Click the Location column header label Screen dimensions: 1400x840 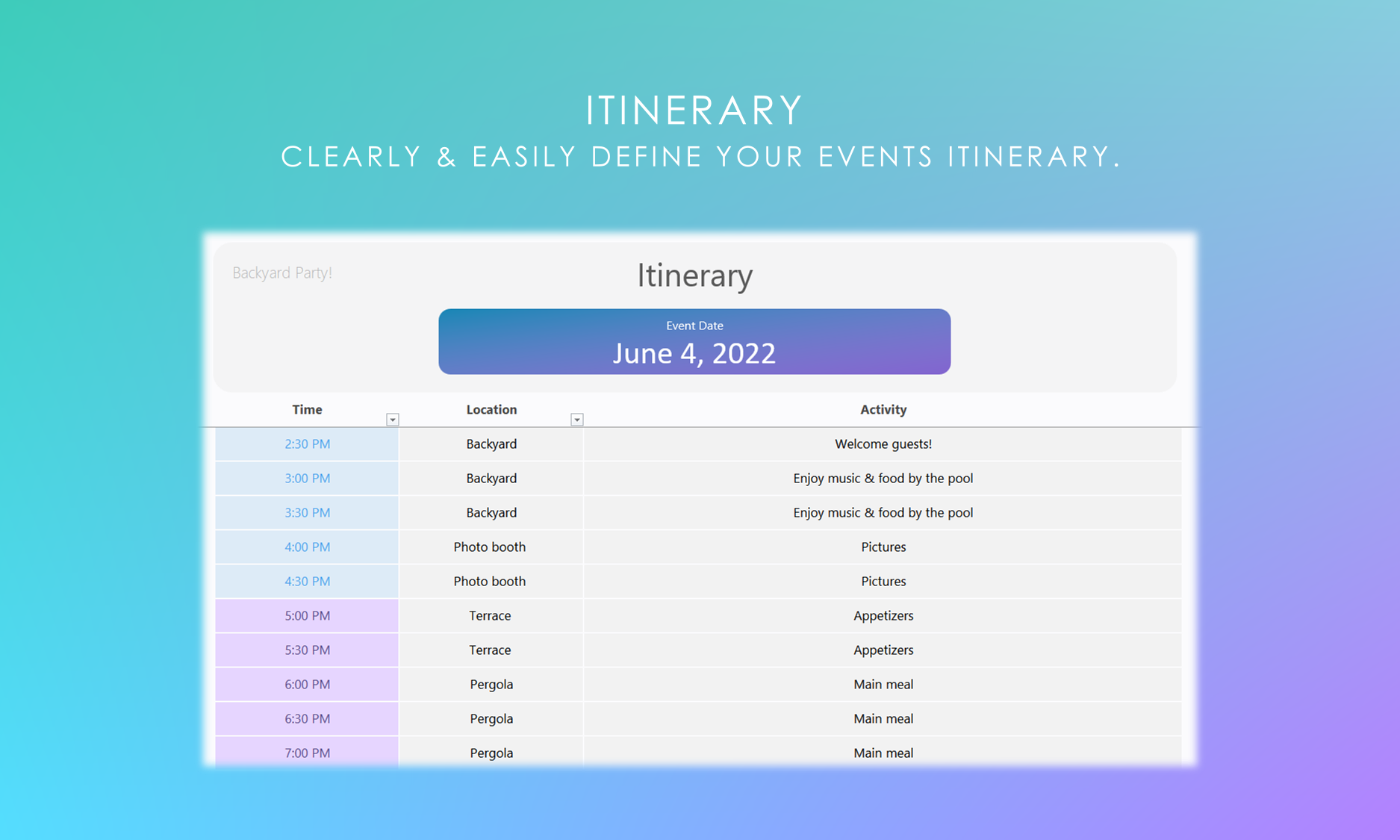tap(491, 409)
